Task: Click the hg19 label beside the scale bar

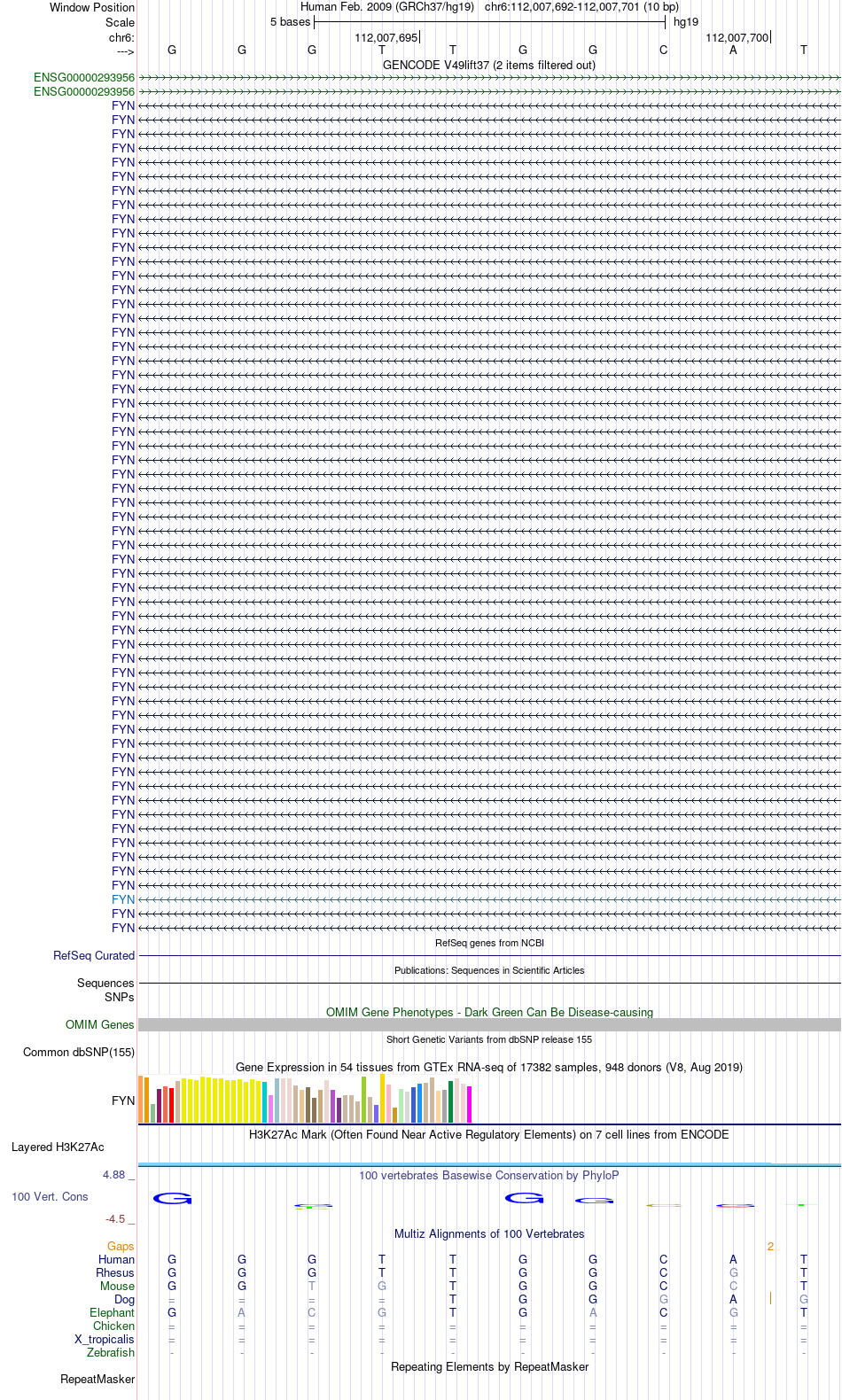Action: [686, 22]
